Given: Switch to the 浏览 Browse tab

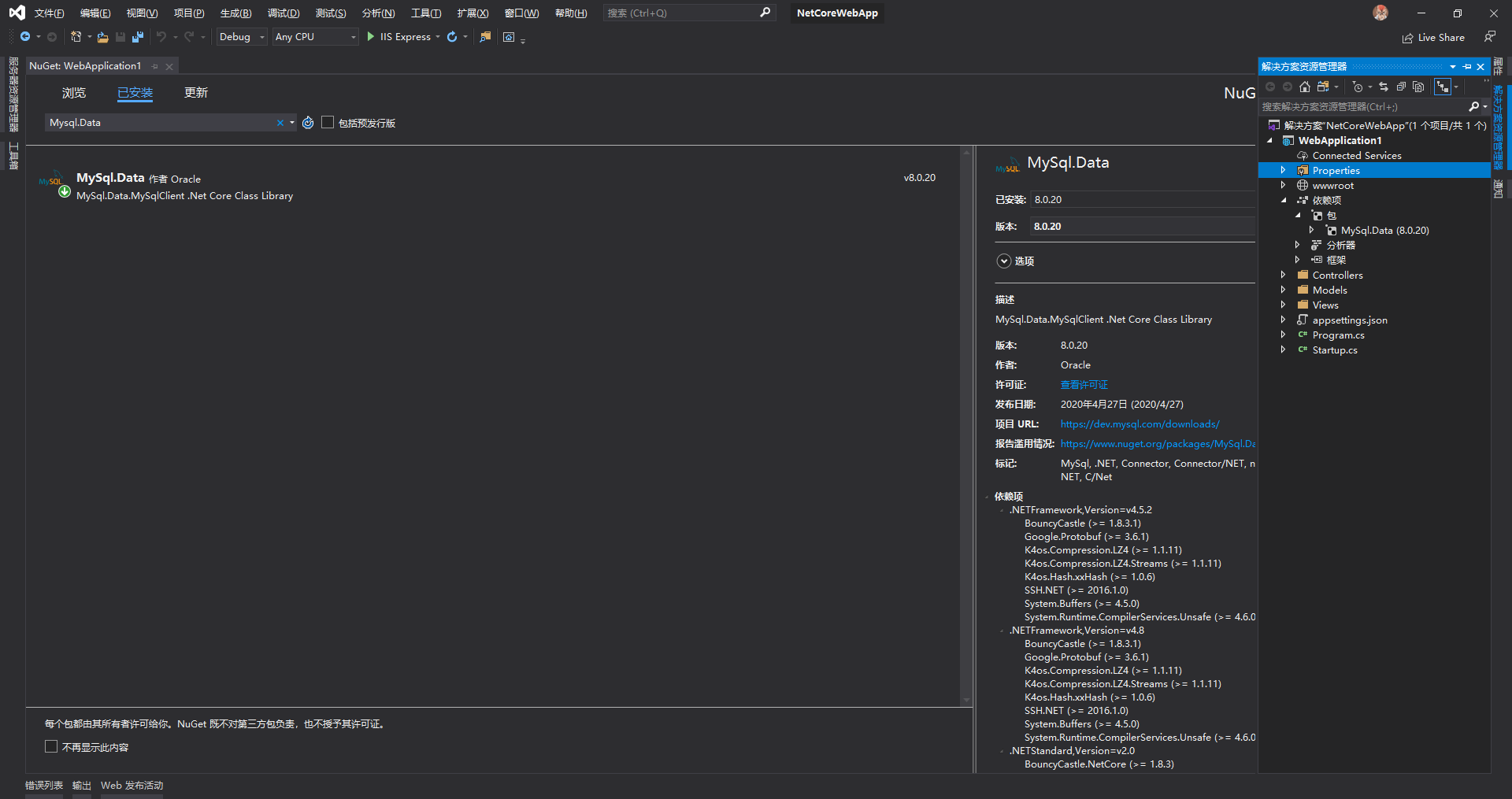Looking at the screenshot, I should click(74, 93).
